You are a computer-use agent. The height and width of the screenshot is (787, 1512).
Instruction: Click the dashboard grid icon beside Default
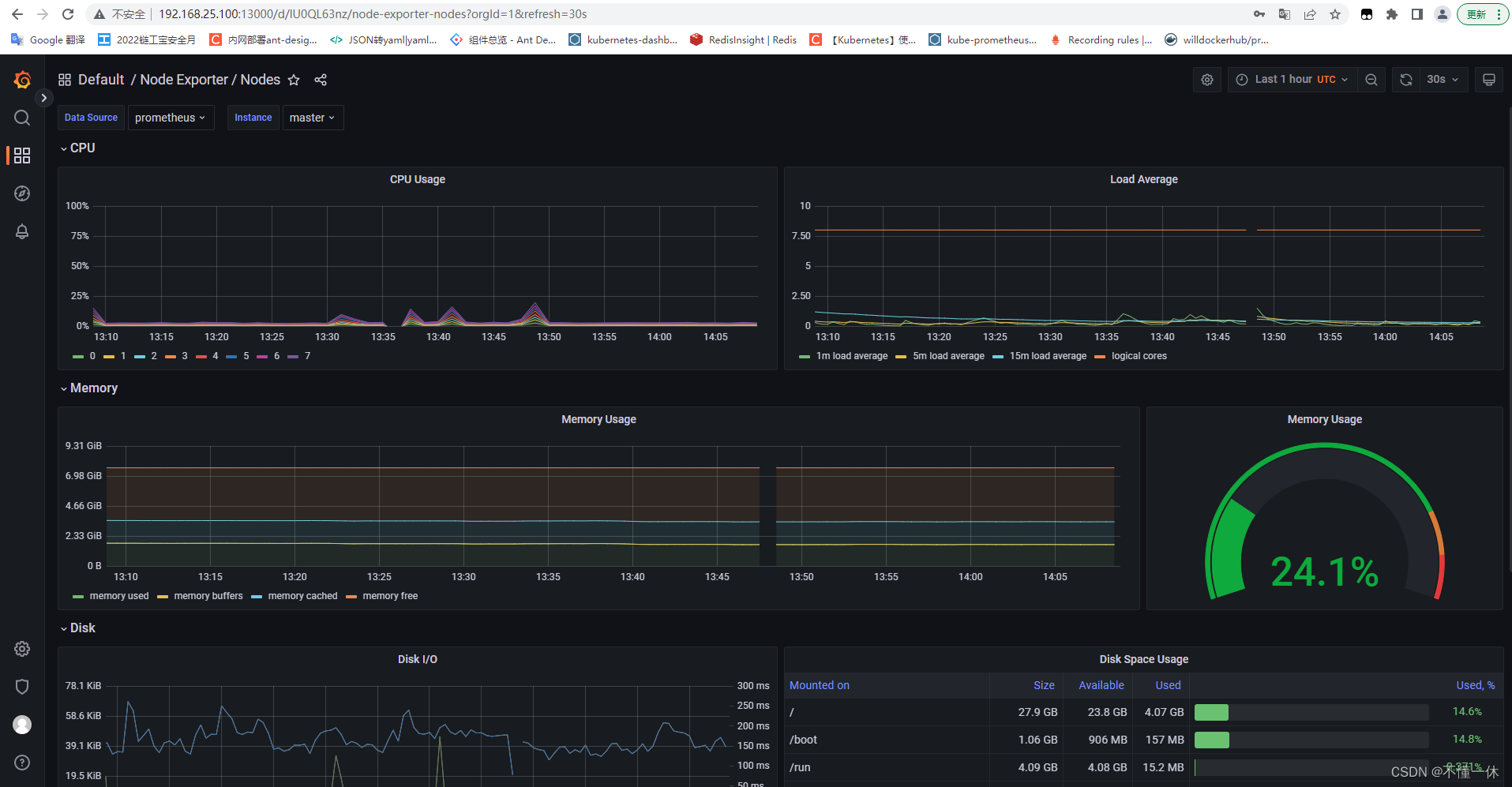click(65, 80)
